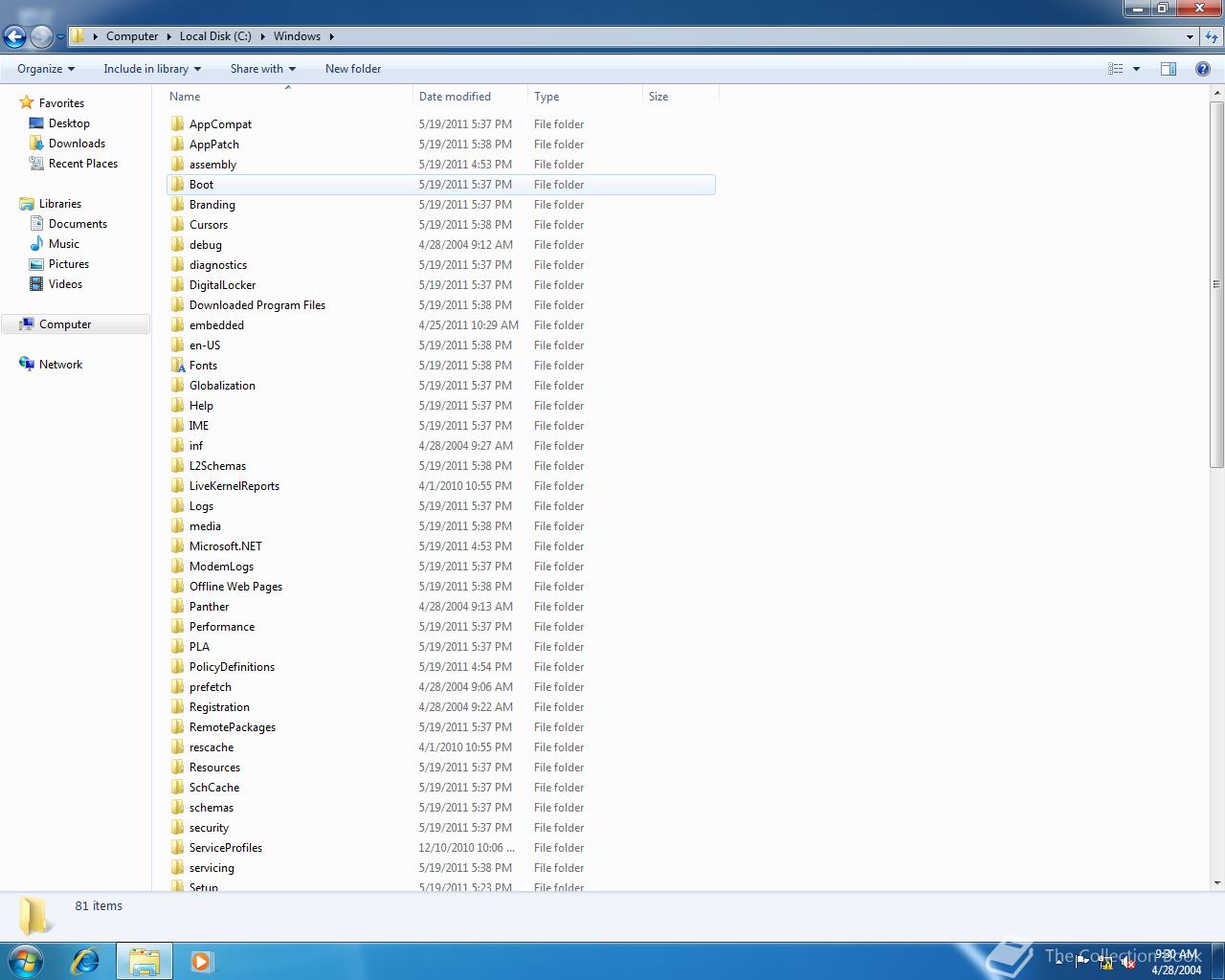1225x980 pixels.
Task: Open the Share with menu
Action: (262, 69)
